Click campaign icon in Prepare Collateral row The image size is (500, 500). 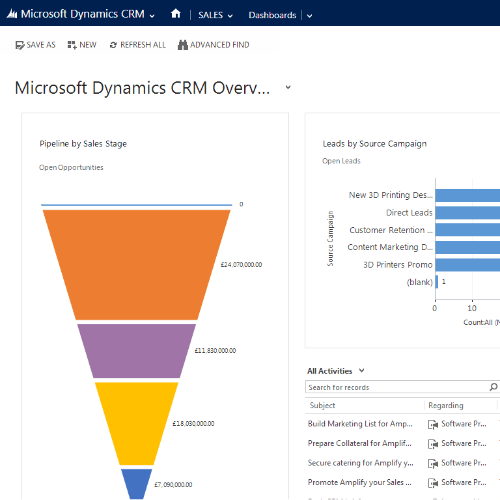coord(433,444)
